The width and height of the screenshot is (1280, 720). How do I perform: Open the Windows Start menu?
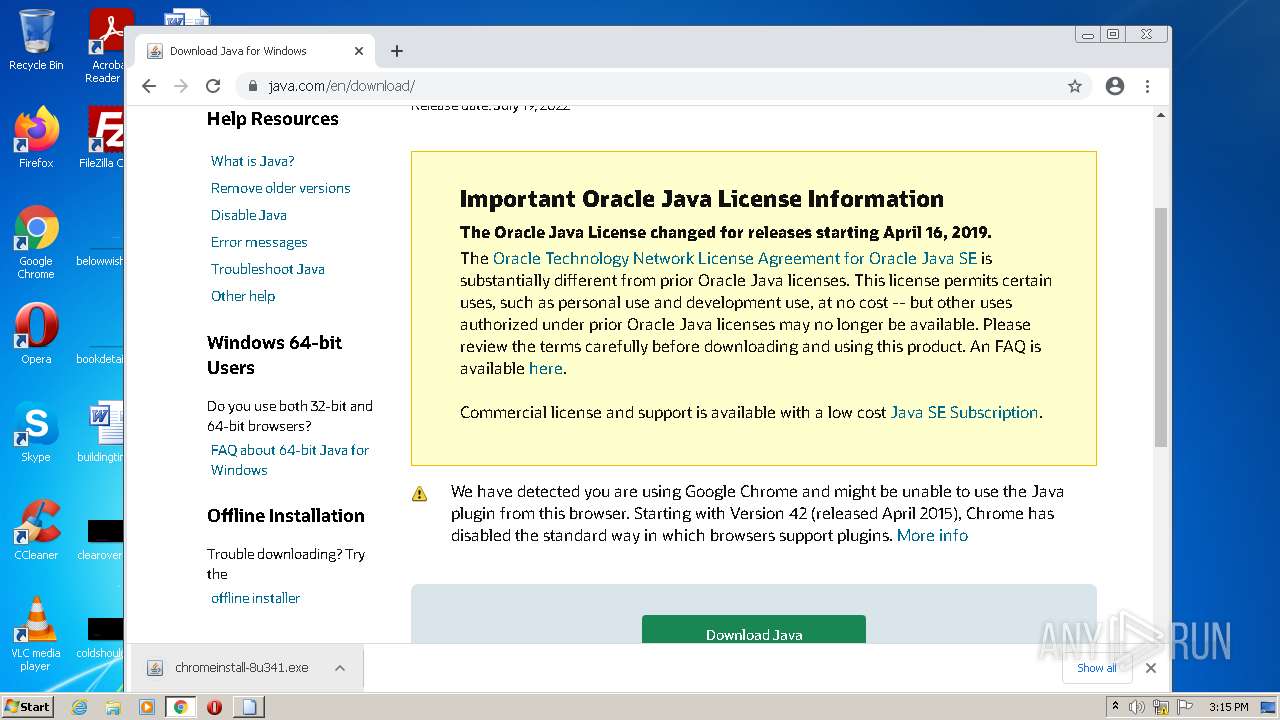(28, 707)
